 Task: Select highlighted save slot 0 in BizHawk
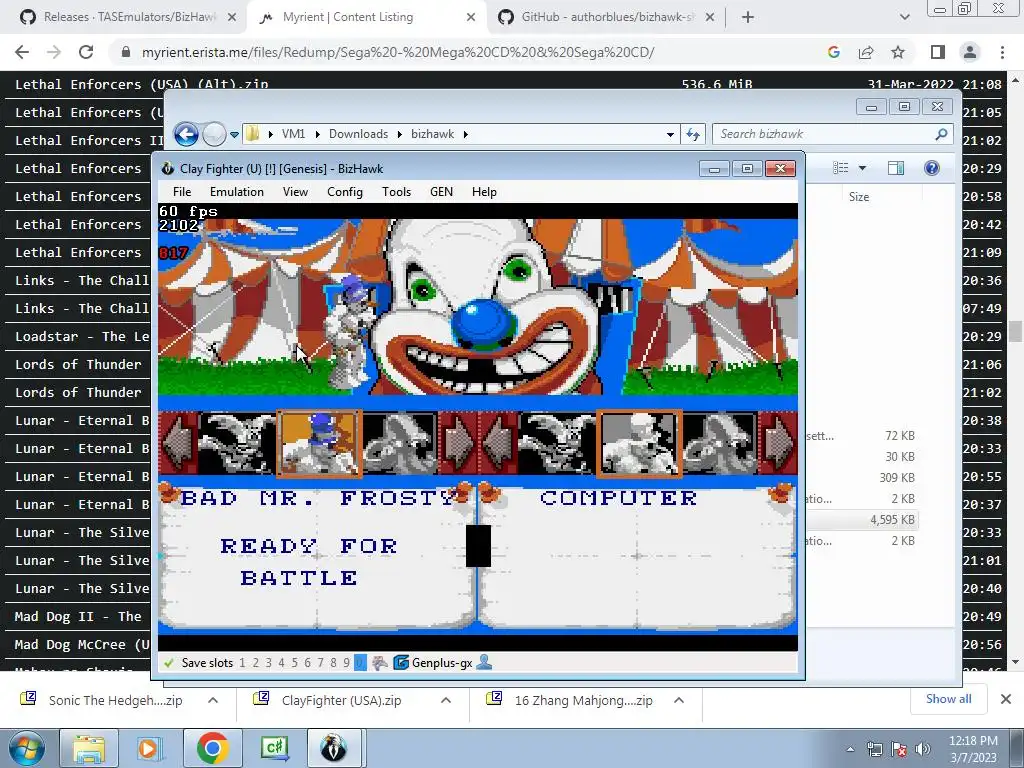pos(360,663)
